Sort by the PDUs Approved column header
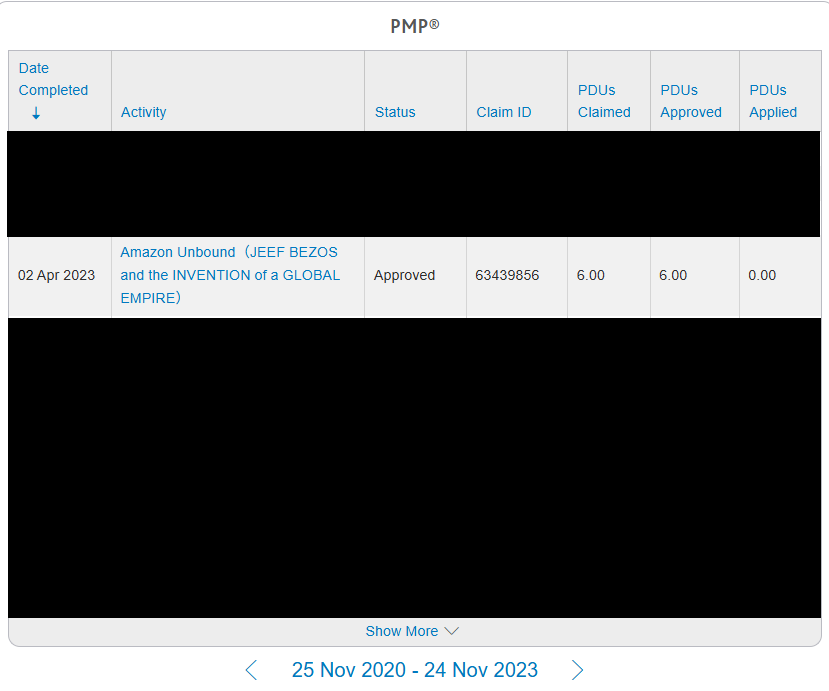The image size is (829, 691). (x=690, y=101)
